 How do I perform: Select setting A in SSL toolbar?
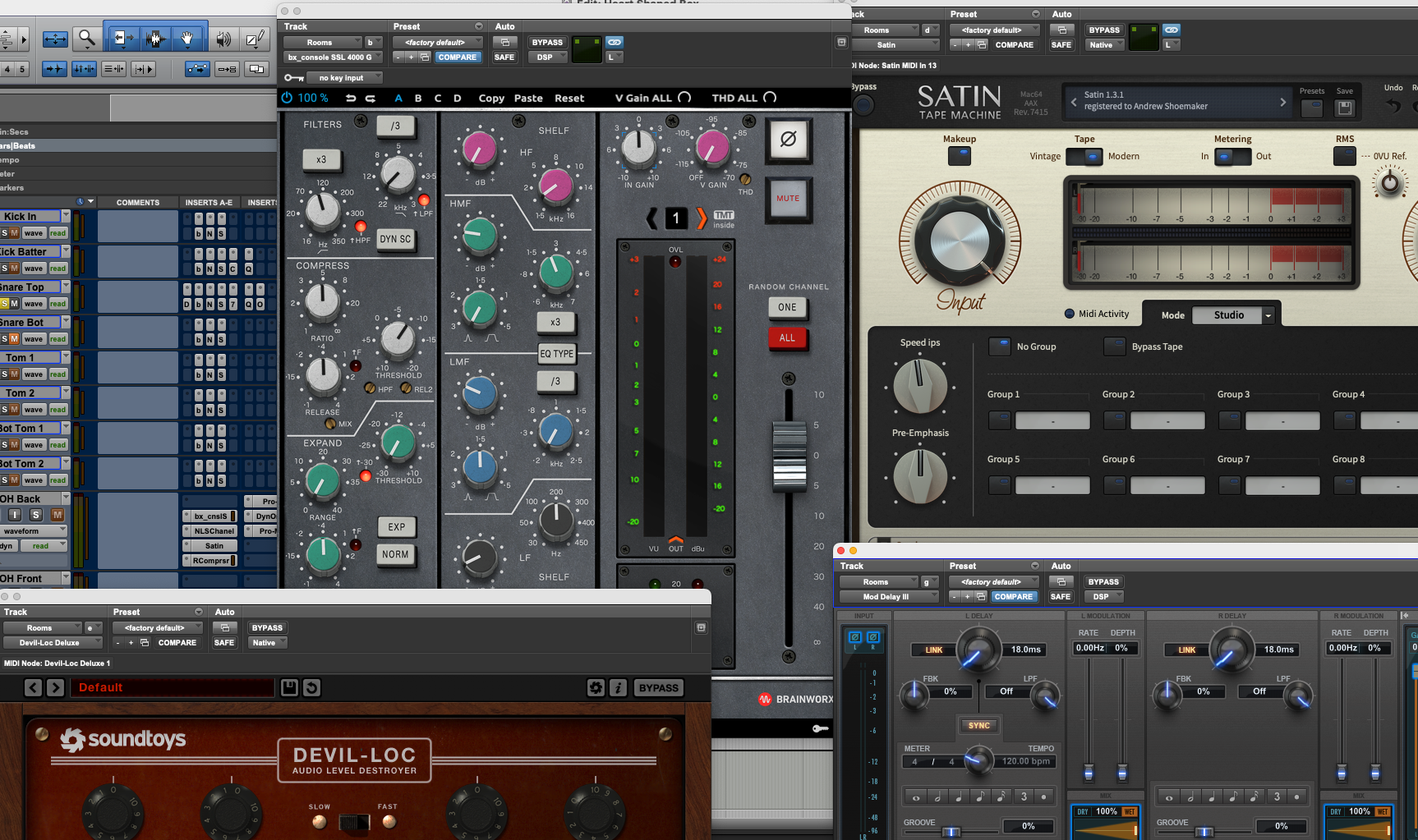point(398,99)
